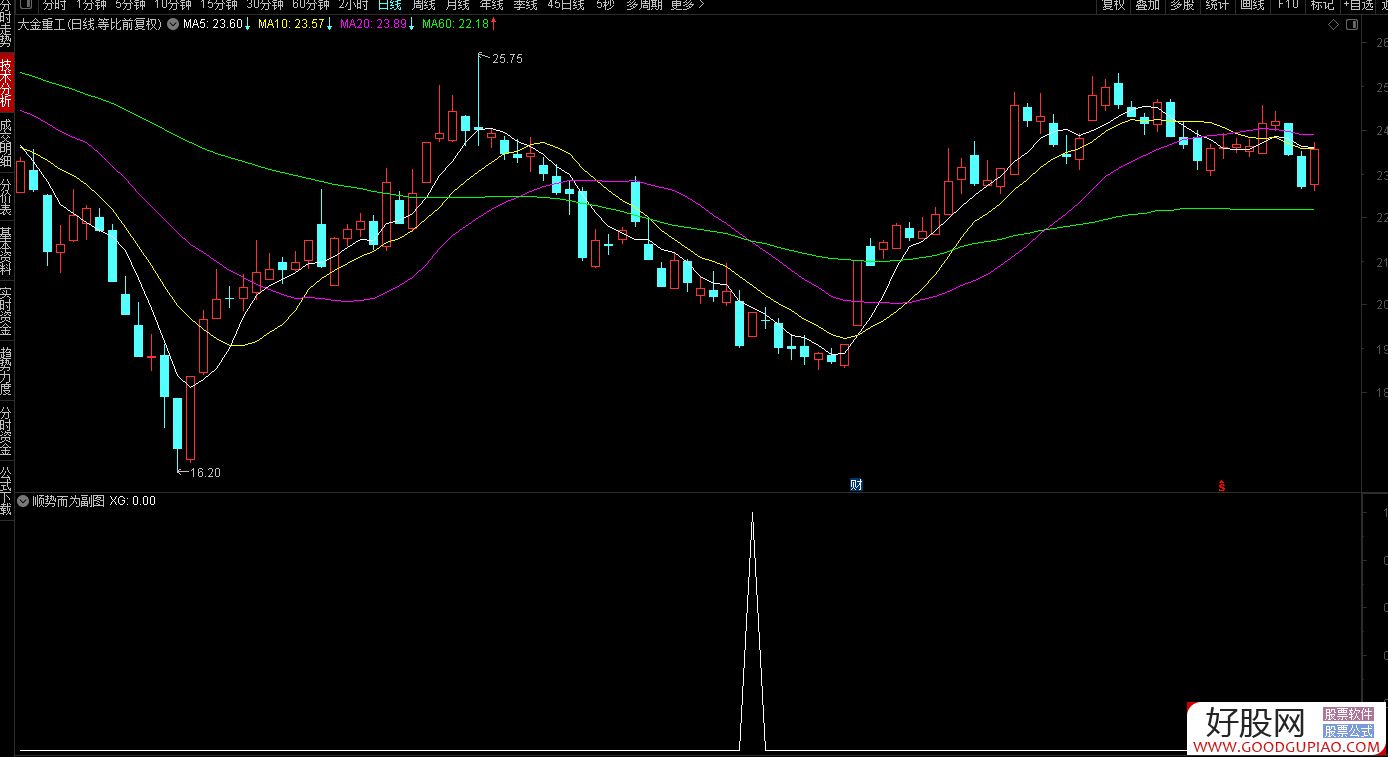Screen dimensions: 1388x757
Task: Switch to the 年线 yearly period
Action: [492, 5]
